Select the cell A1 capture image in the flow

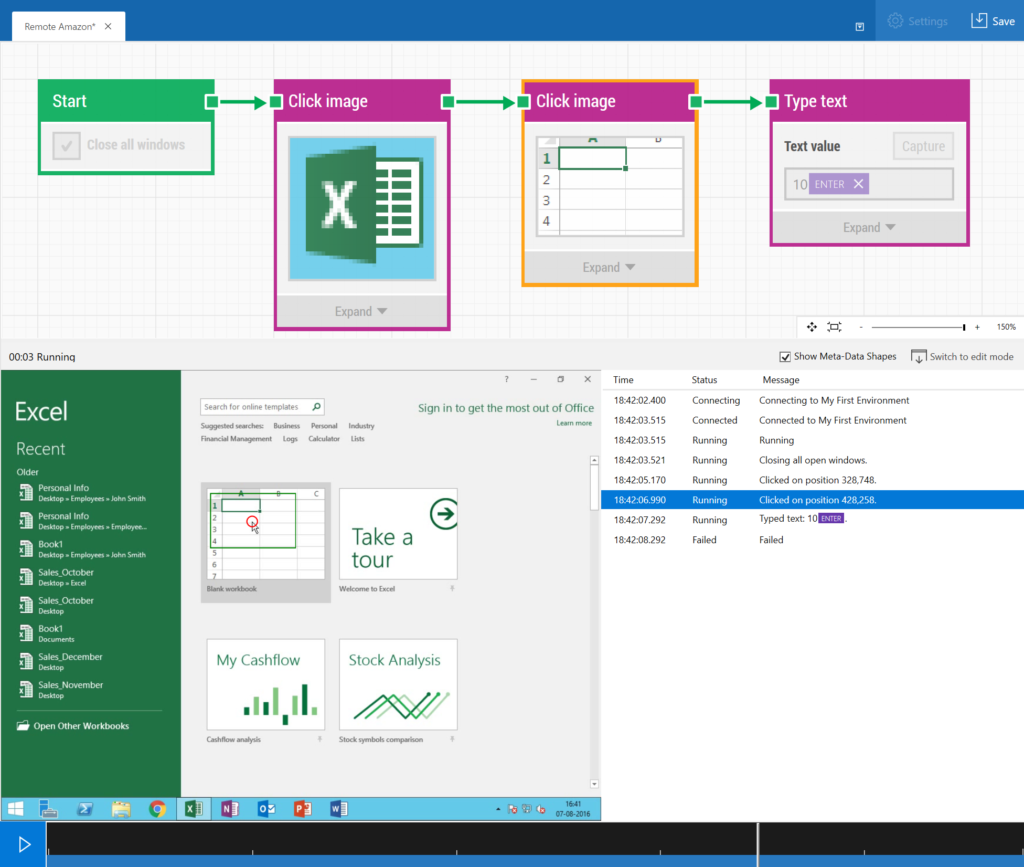pos(610,186)
